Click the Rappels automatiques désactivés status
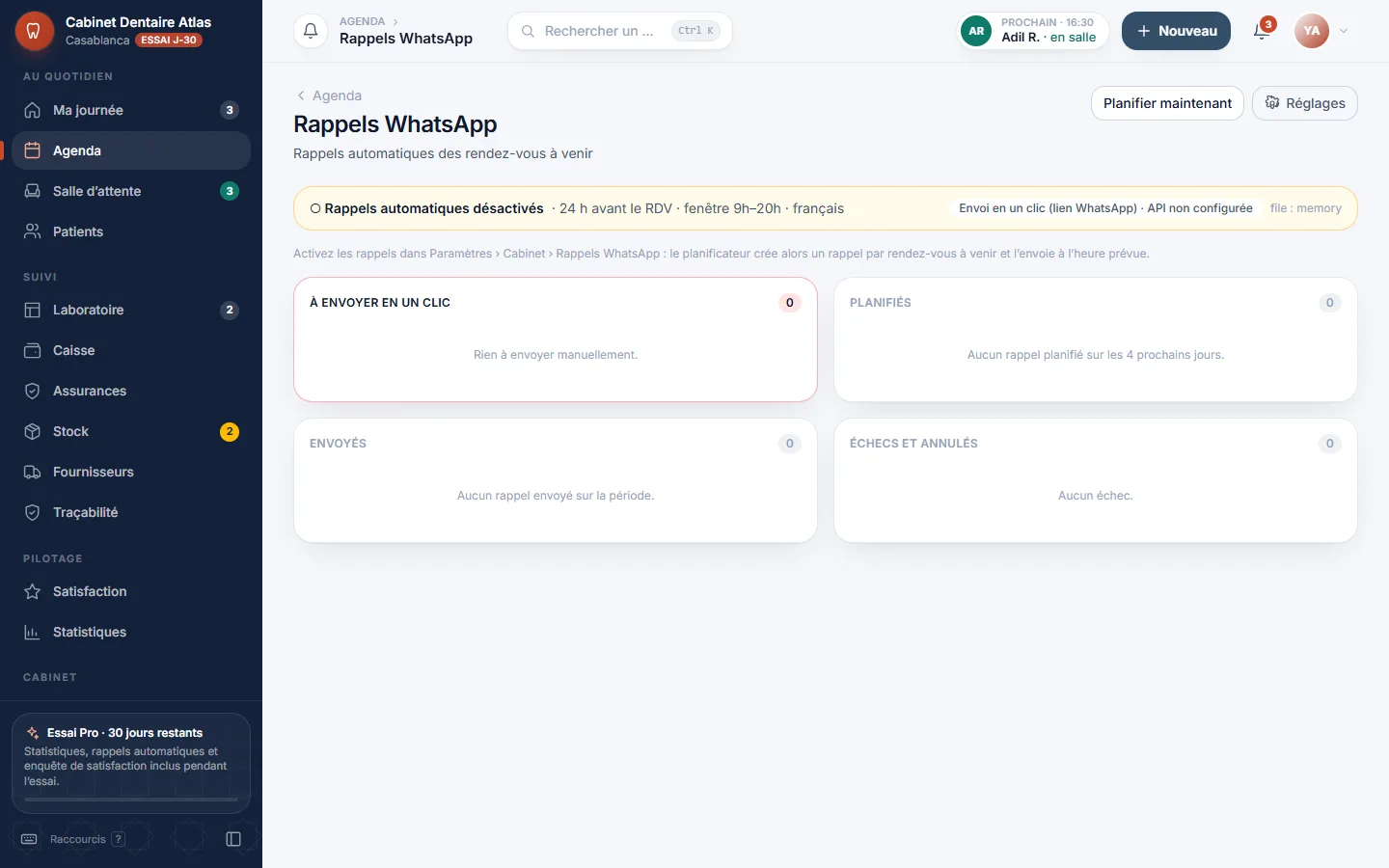Viewport: 1389px width, 868px height. tap(426, 208)
